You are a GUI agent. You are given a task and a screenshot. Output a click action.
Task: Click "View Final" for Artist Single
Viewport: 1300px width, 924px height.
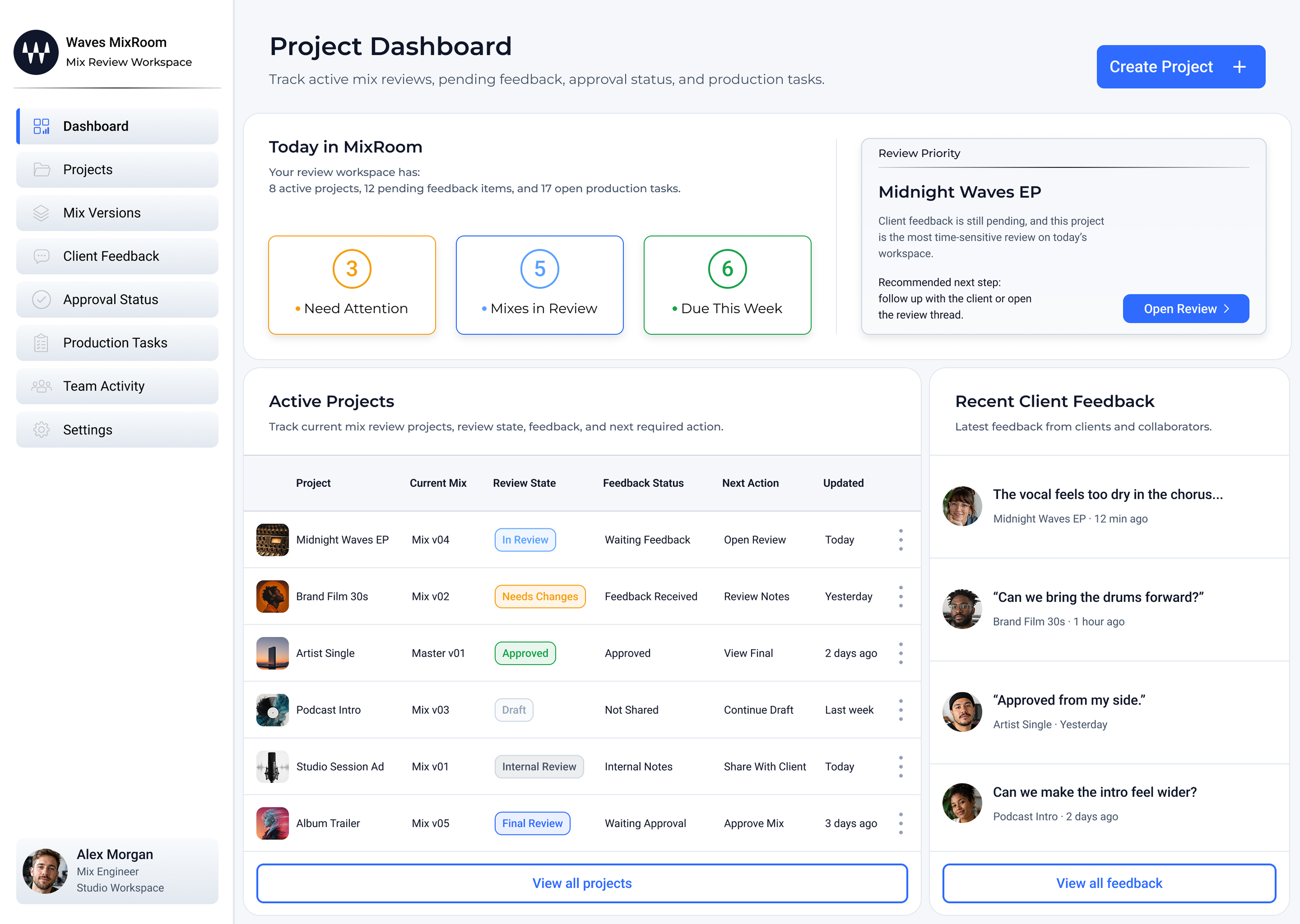(748, 653)
